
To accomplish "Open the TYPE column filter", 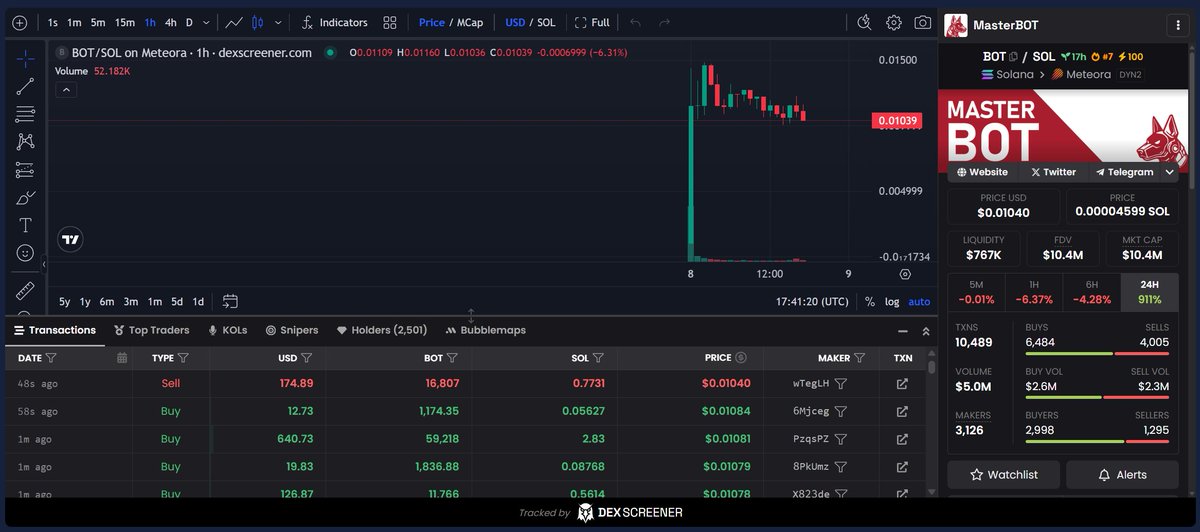I will 183,357.
